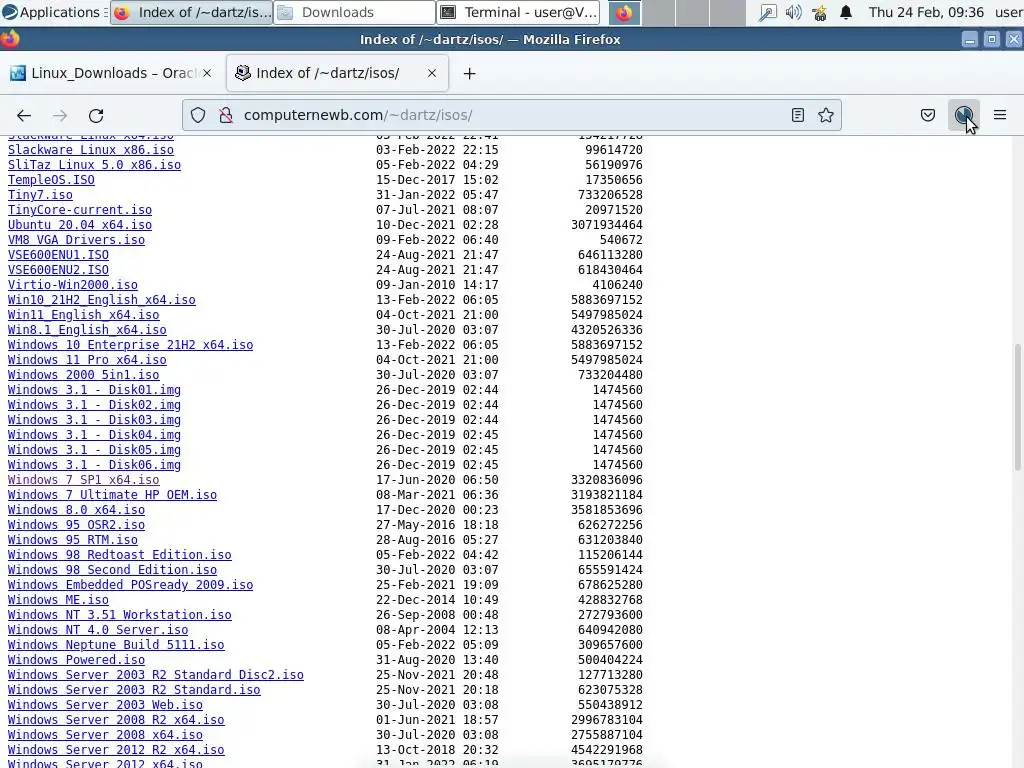Open the Firefox account icon
Screen dimensions: 1024x768
point(964,116)
